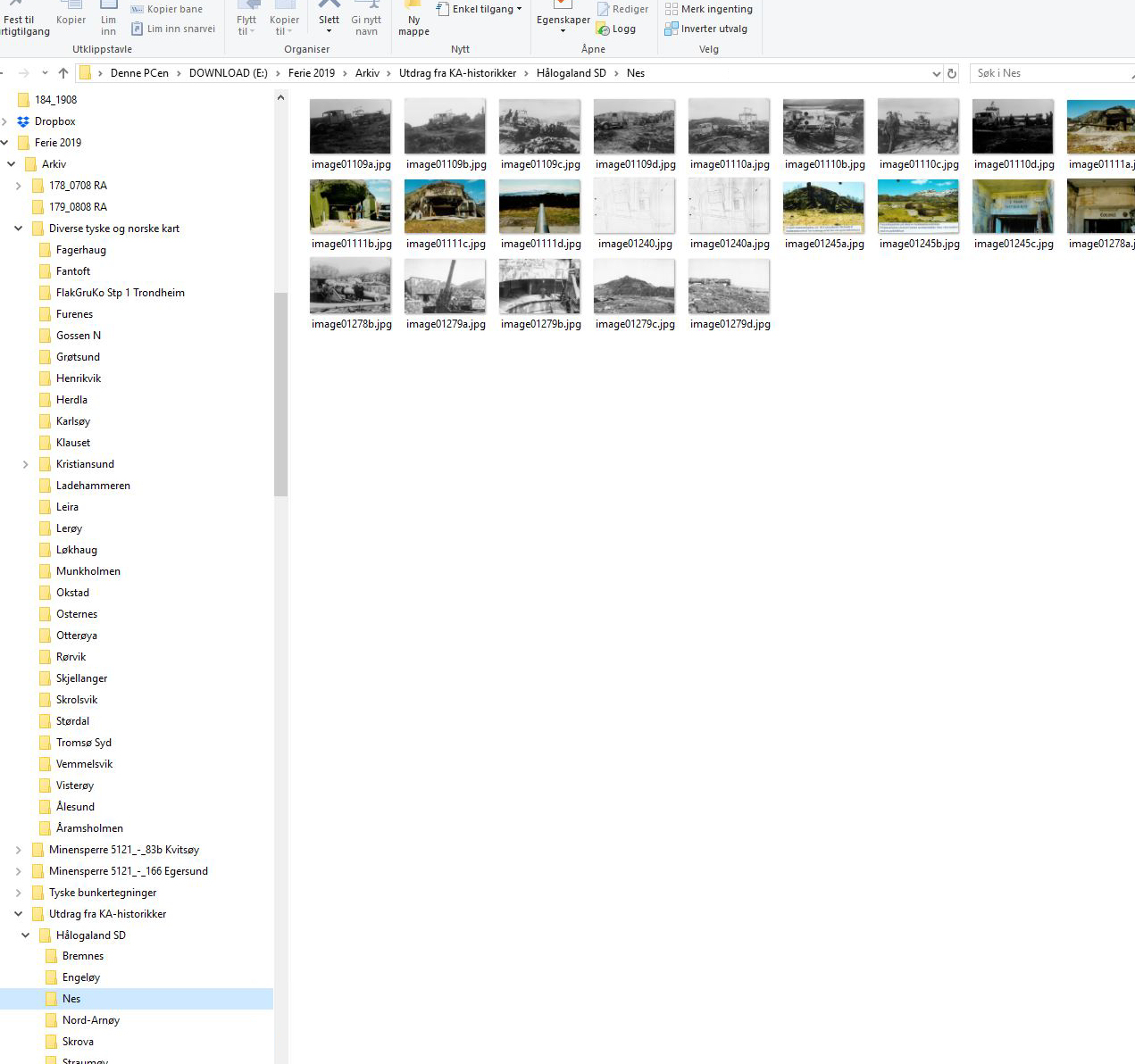This screenshot has width=1135, height=1064.
Task: Click the Lim inn snarvei icon
Action: pyautogui.click(x=138, y=29)
